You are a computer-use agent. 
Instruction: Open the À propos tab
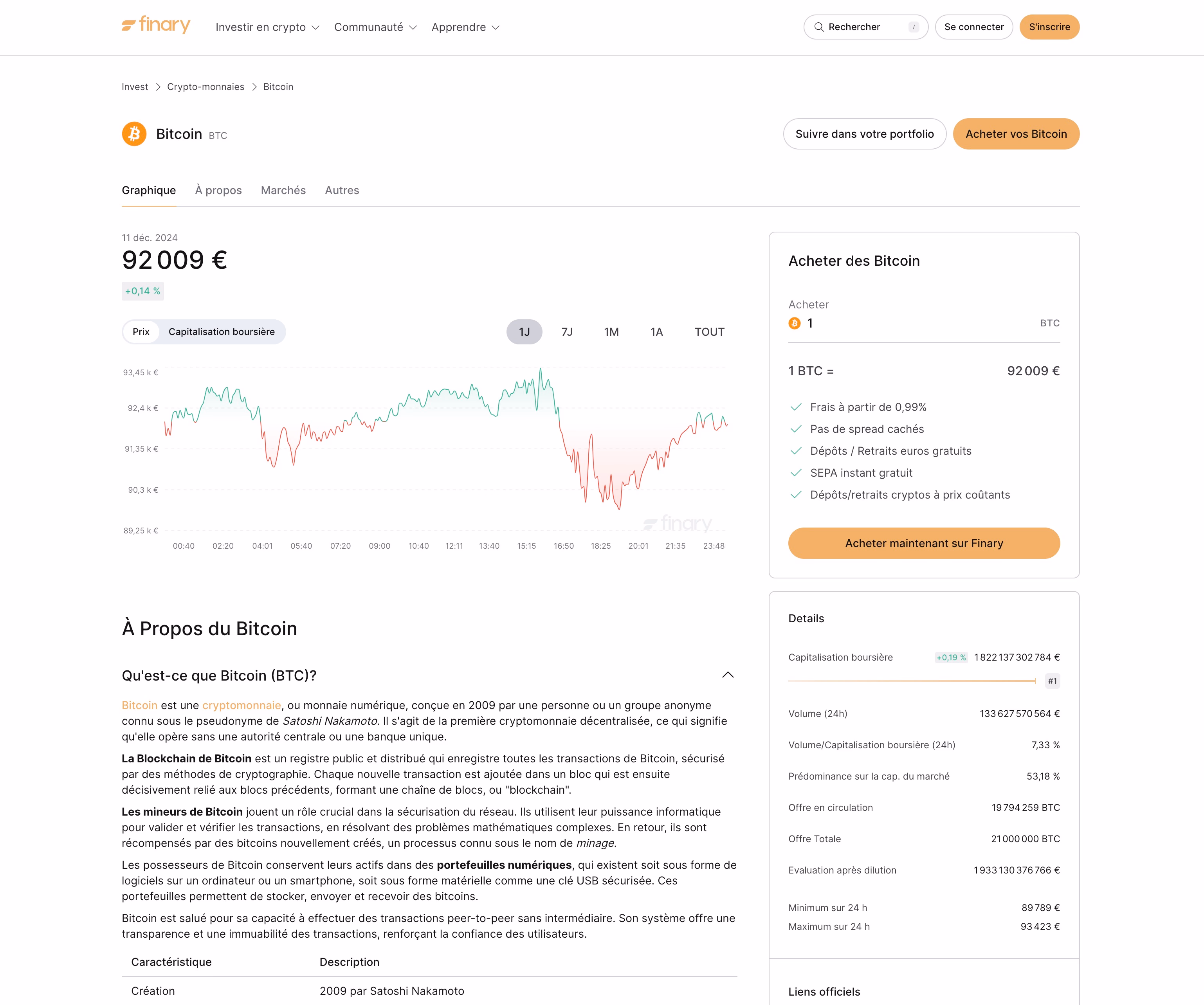(x=218, y=190)
